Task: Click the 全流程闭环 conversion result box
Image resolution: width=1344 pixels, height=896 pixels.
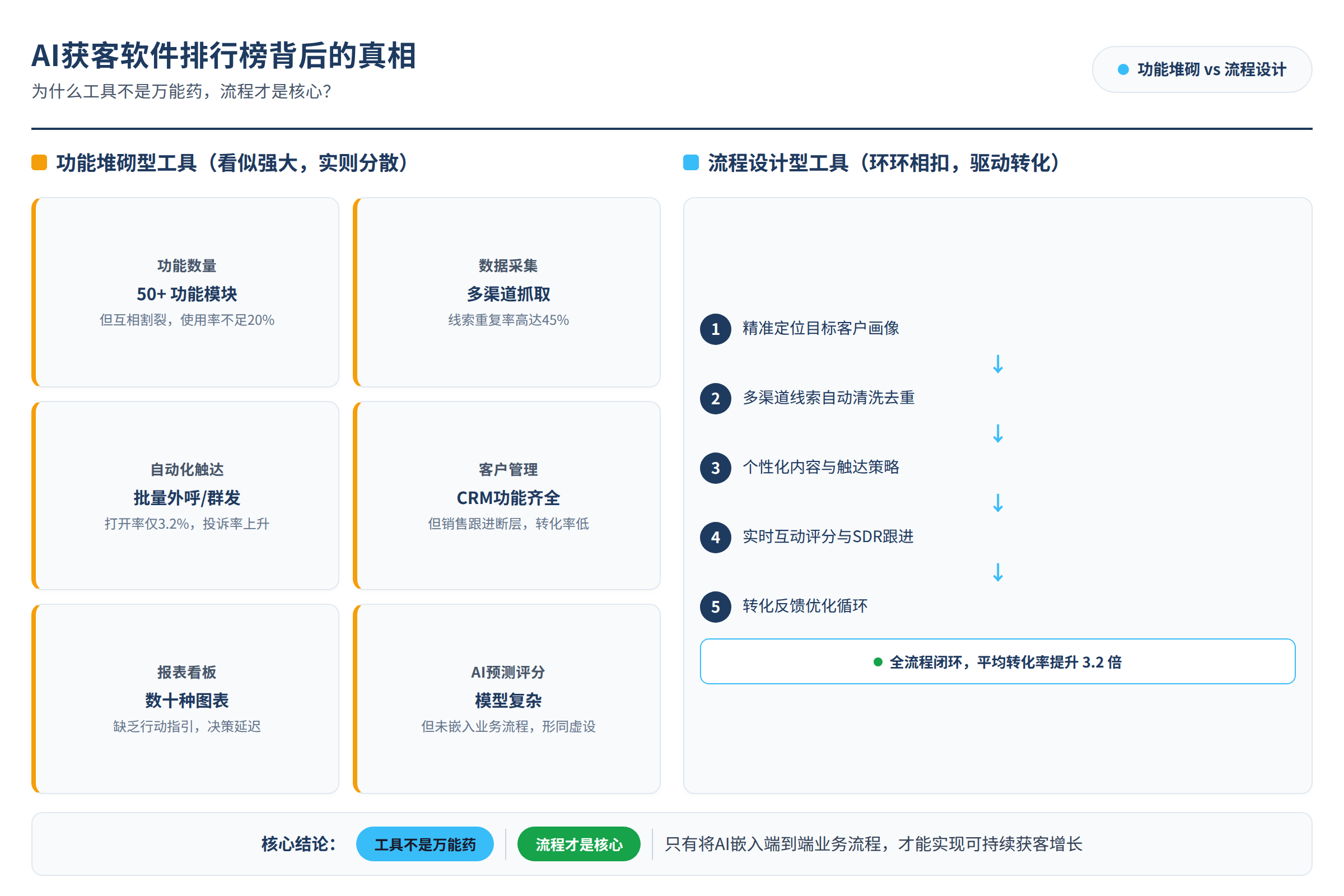Action: (x=997, y=661)
